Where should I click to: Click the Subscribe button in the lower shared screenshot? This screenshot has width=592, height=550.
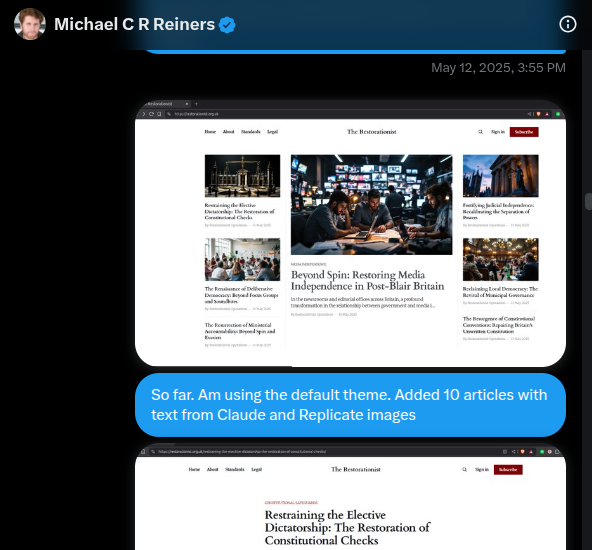tap(508, 470)
